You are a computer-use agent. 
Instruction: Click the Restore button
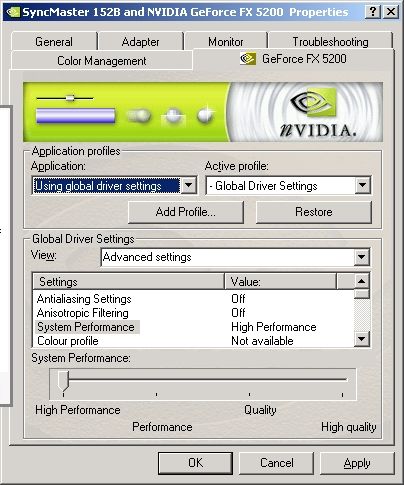tap(314, 212)
